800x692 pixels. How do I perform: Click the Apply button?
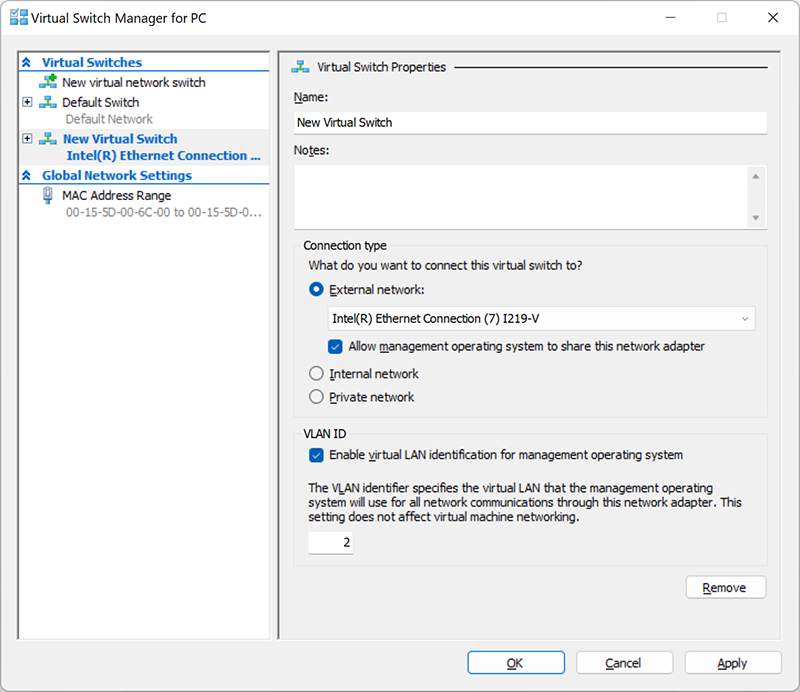pos(732,663)
